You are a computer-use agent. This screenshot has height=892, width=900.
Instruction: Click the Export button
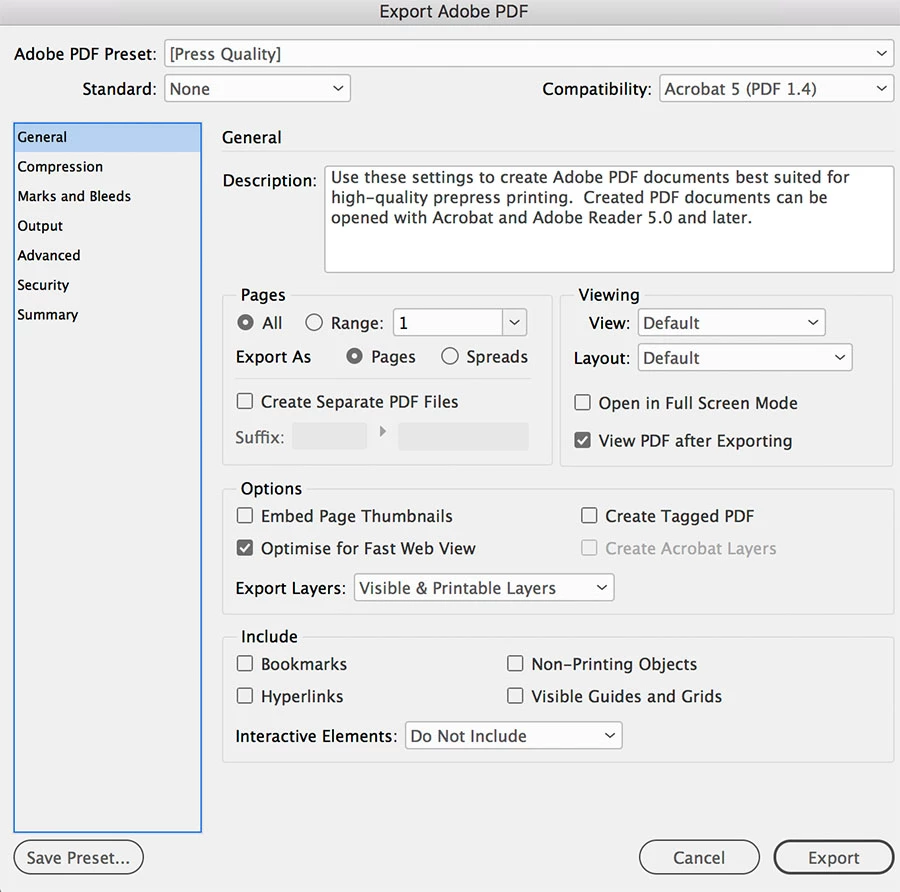pos(833,858)
